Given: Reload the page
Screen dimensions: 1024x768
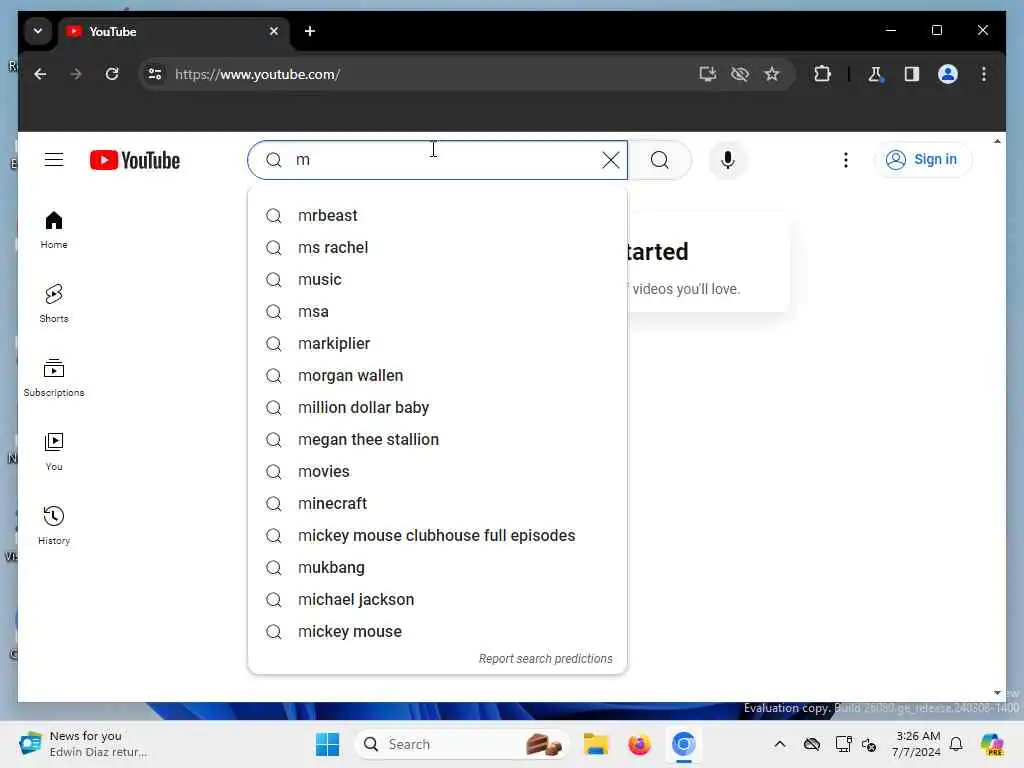Looking at the screenshot, I should pos(112,74).
